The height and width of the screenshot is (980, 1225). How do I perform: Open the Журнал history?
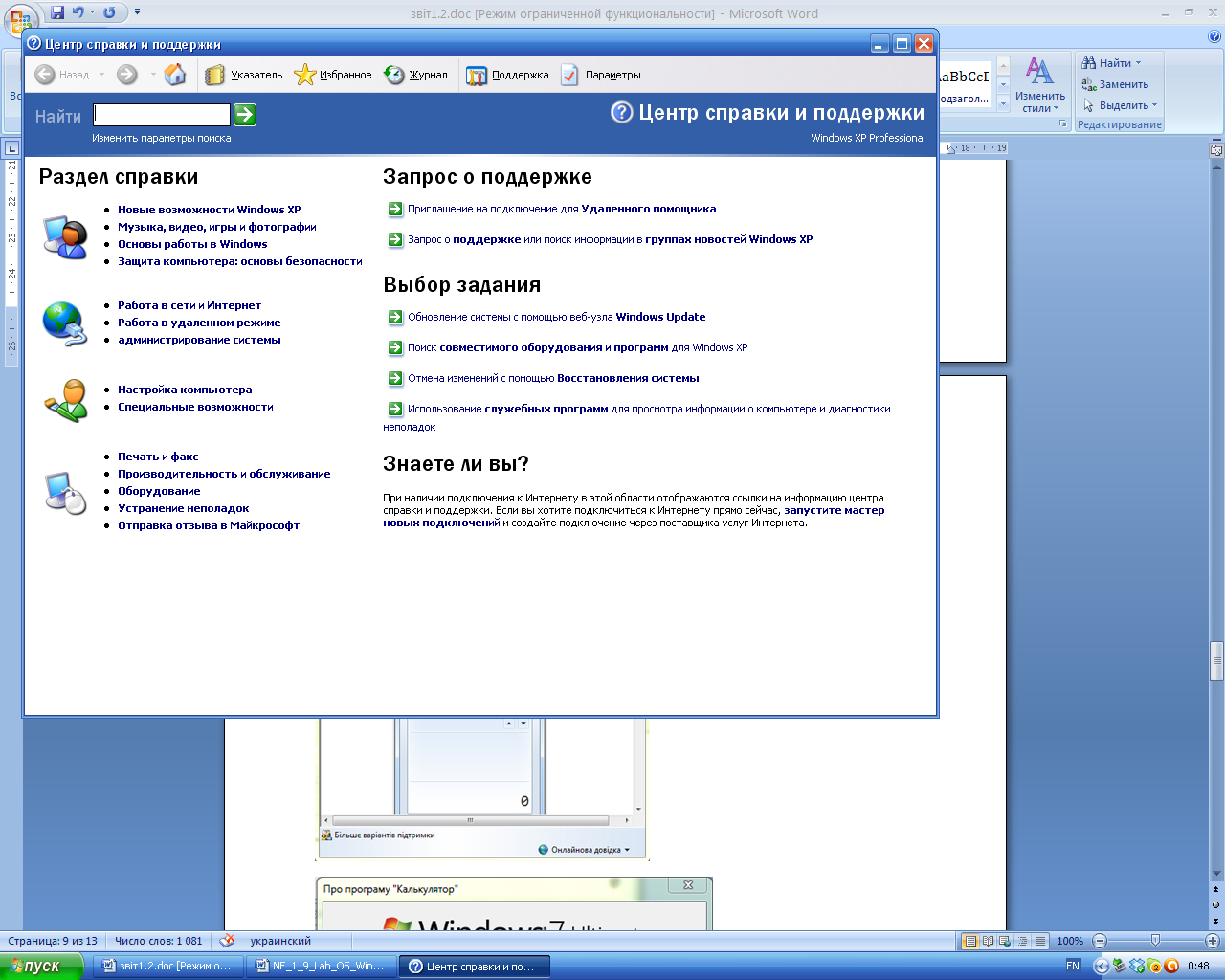[x=416, y=75]
